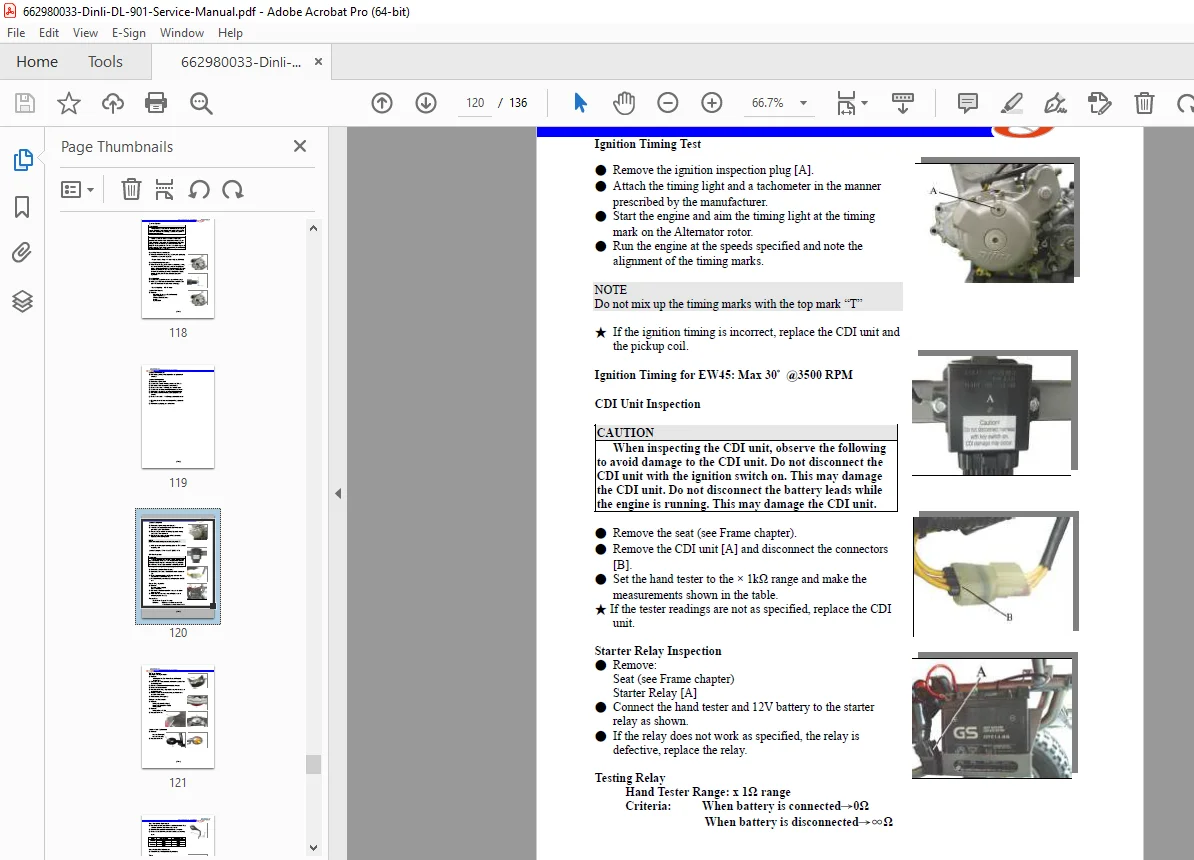Insert page break scissors icon in thumbnails

point(164,189)
